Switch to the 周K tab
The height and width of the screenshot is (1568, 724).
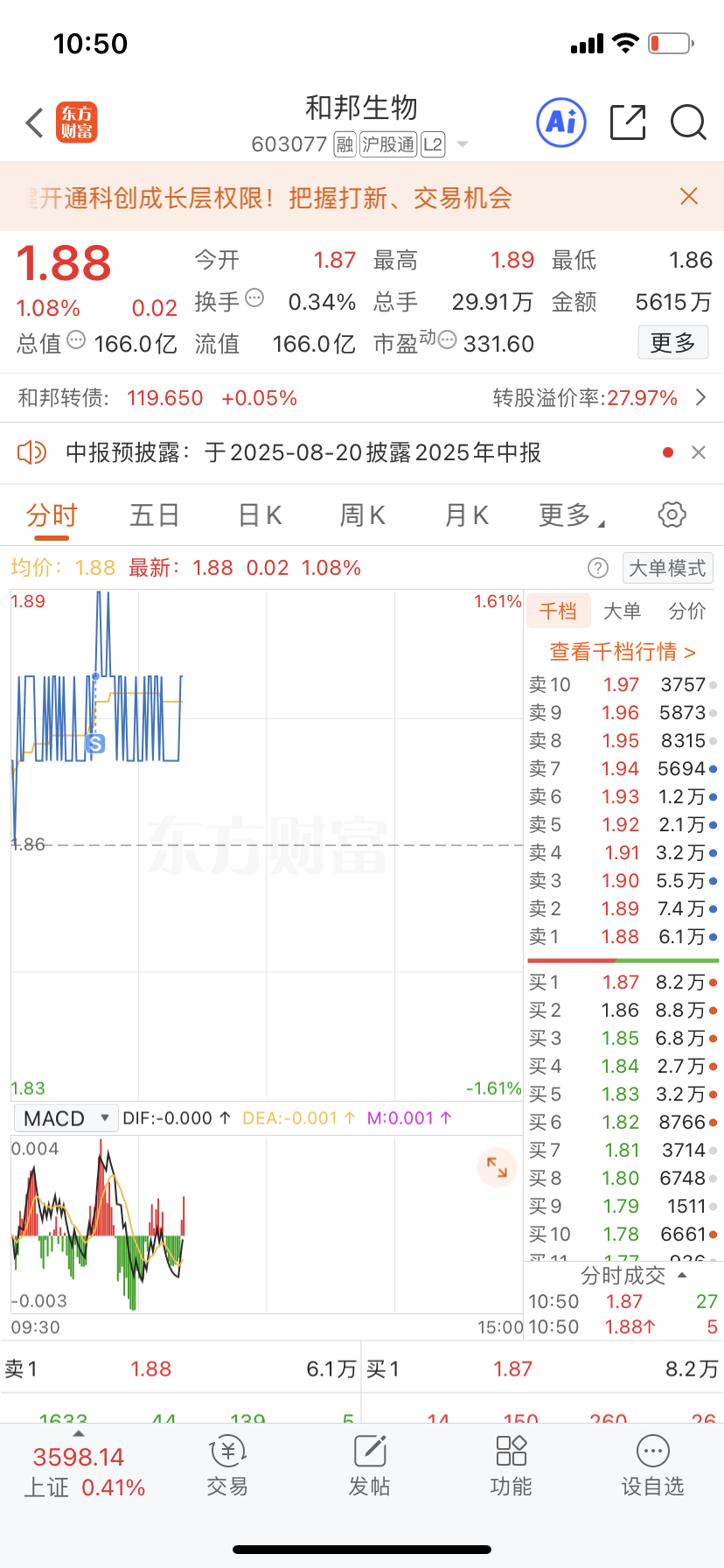[362, 515]
